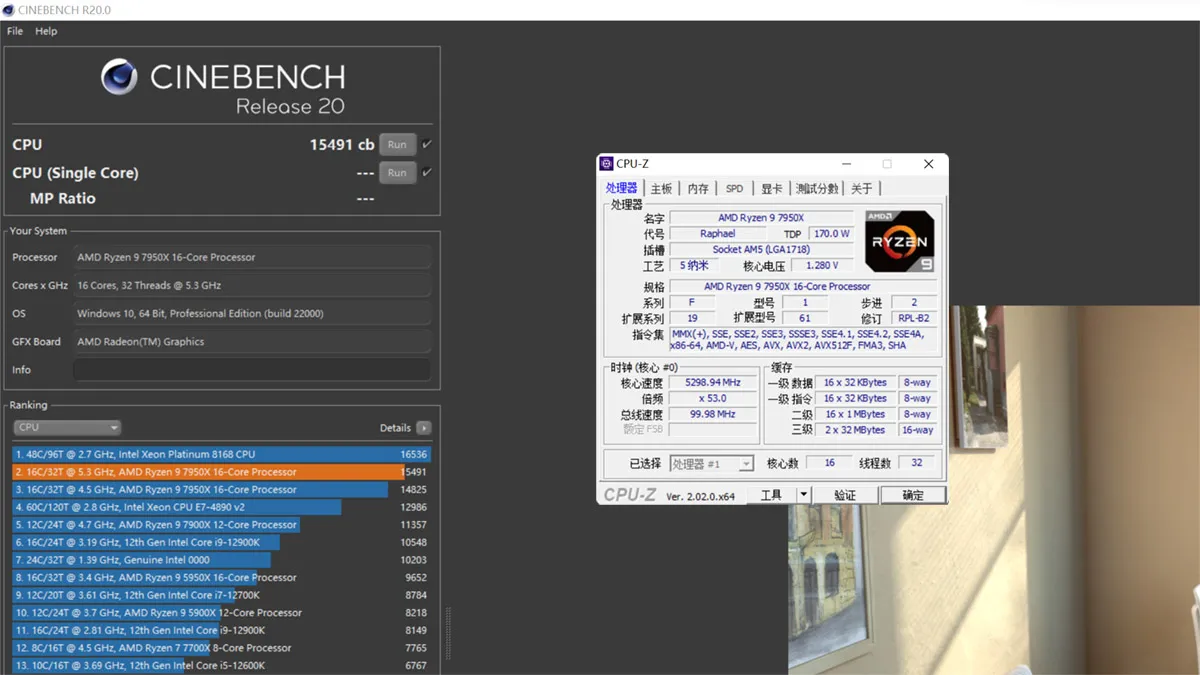Select ranking row i9-12900K at 2.81 GHz
Image resolution: width=1200 pixels, height=675 pixels.
tap(222, 630)
